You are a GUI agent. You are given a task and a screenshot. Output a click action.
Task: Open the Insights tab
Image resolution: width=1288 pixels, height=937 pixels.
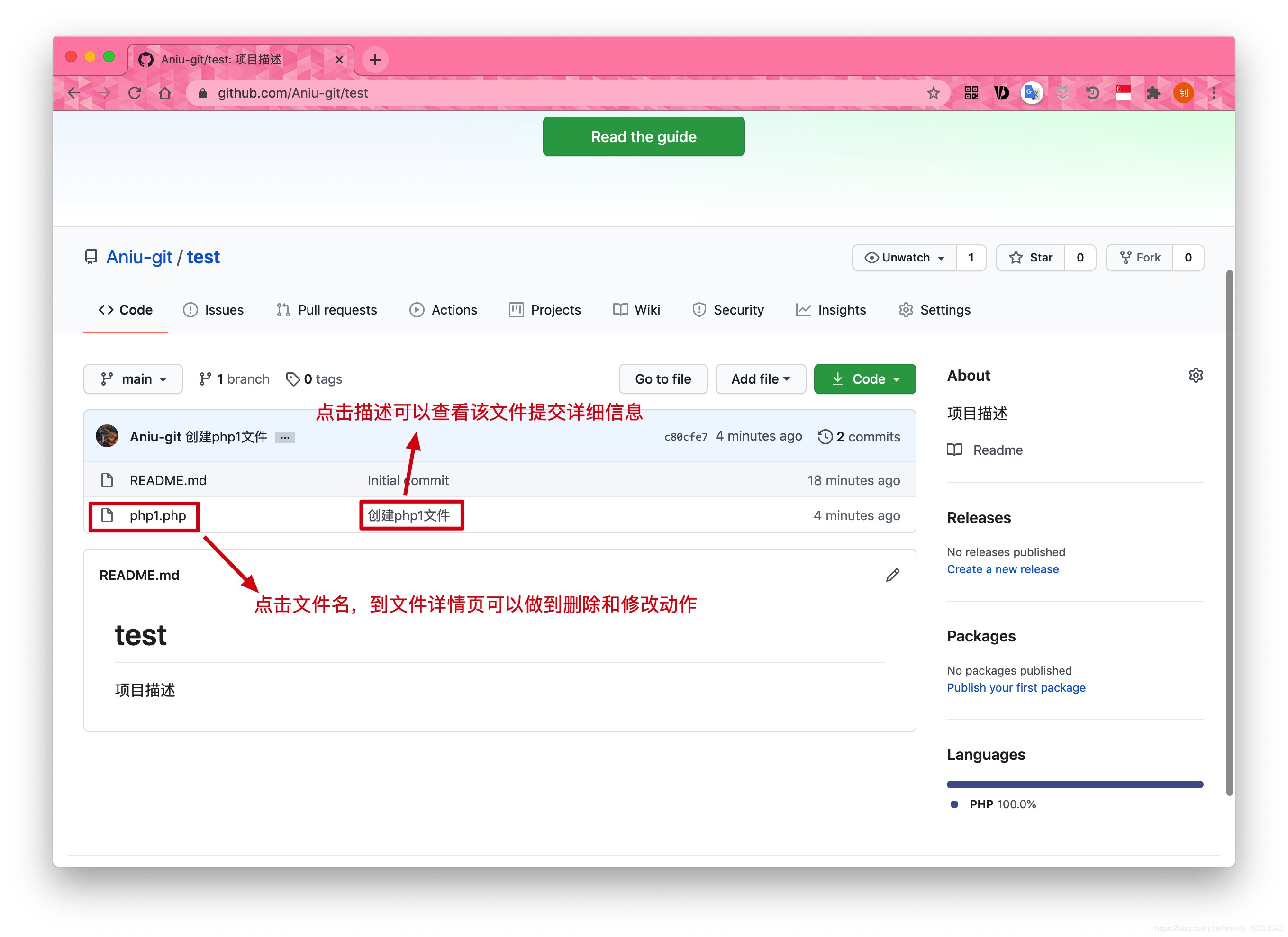[831, 310]
